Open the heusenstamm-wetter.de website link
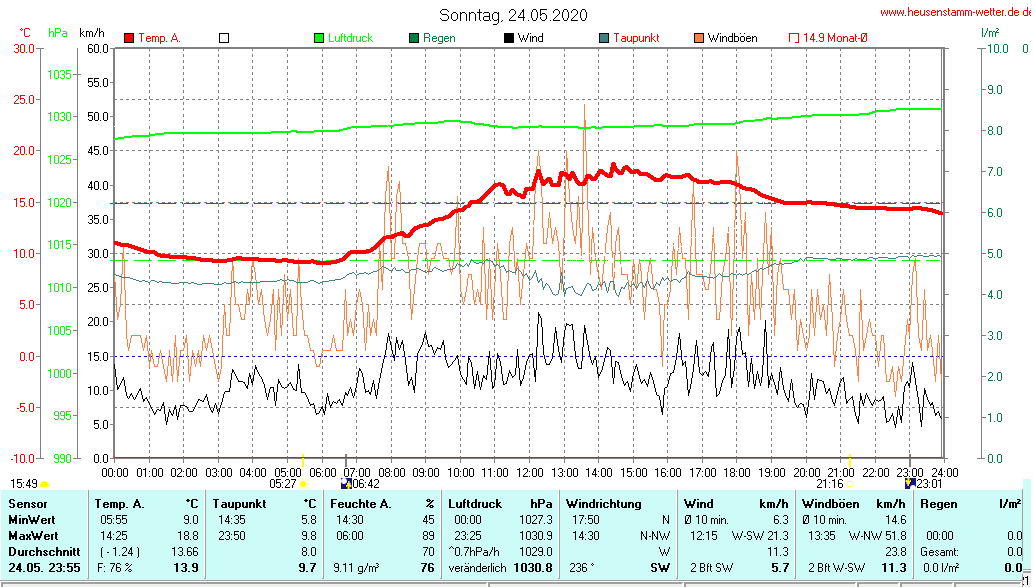The height and width of the screenshot is (587, 1034). click(x=955, y=12)
